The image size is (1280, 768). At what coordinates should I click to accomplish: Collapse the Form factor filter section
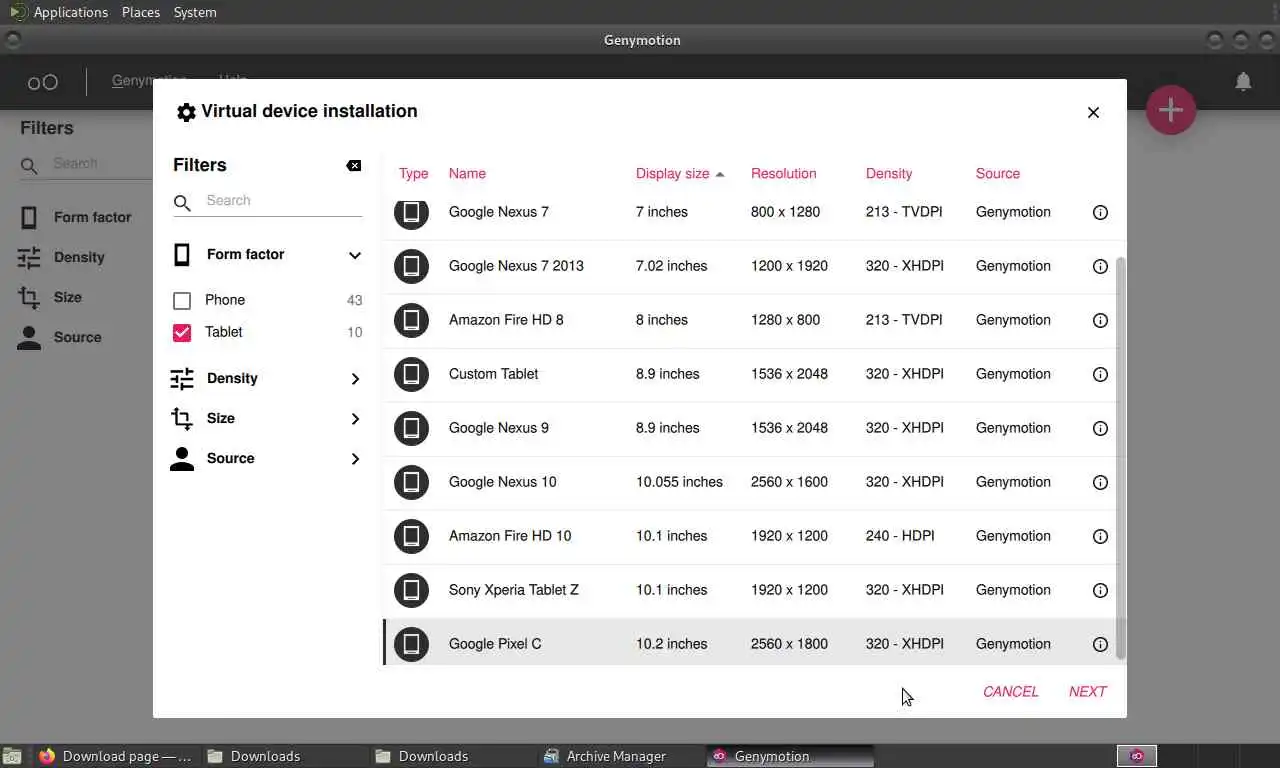click(355, 255)
